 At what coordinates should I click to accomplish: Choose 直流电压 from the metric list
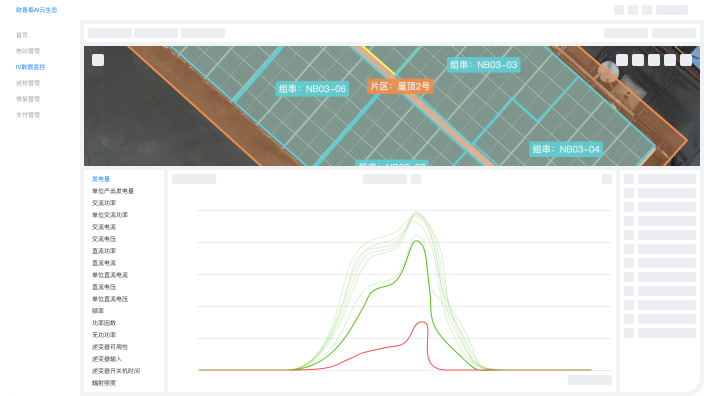(104, 287)
